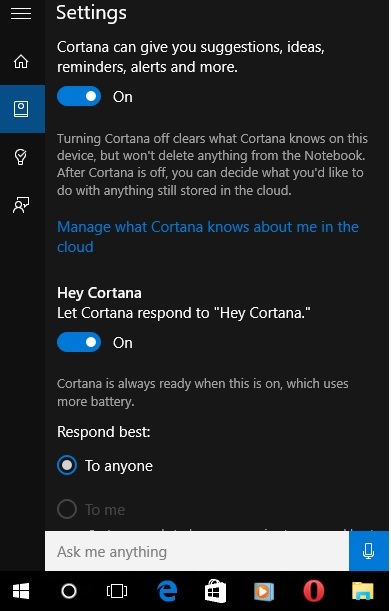The image size is (391, 611).
Task: Toggle the Hey Cortana switch
Action: coord(79,342)
